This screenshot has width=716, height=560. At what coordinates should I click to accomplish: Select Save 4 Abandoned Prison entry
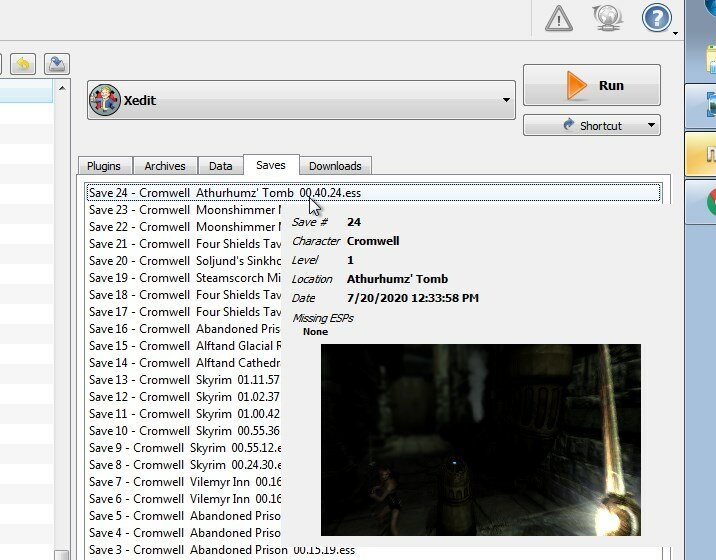[184, 532]
